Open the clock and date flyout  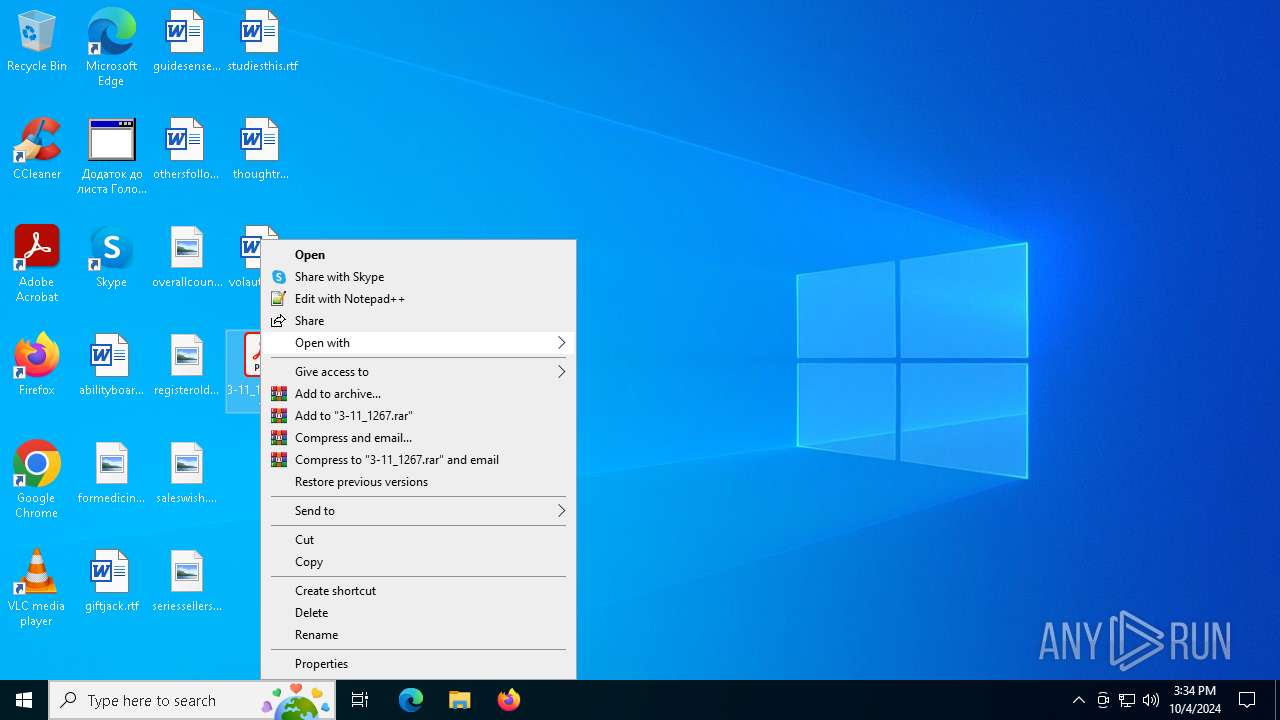[1195, 700]
